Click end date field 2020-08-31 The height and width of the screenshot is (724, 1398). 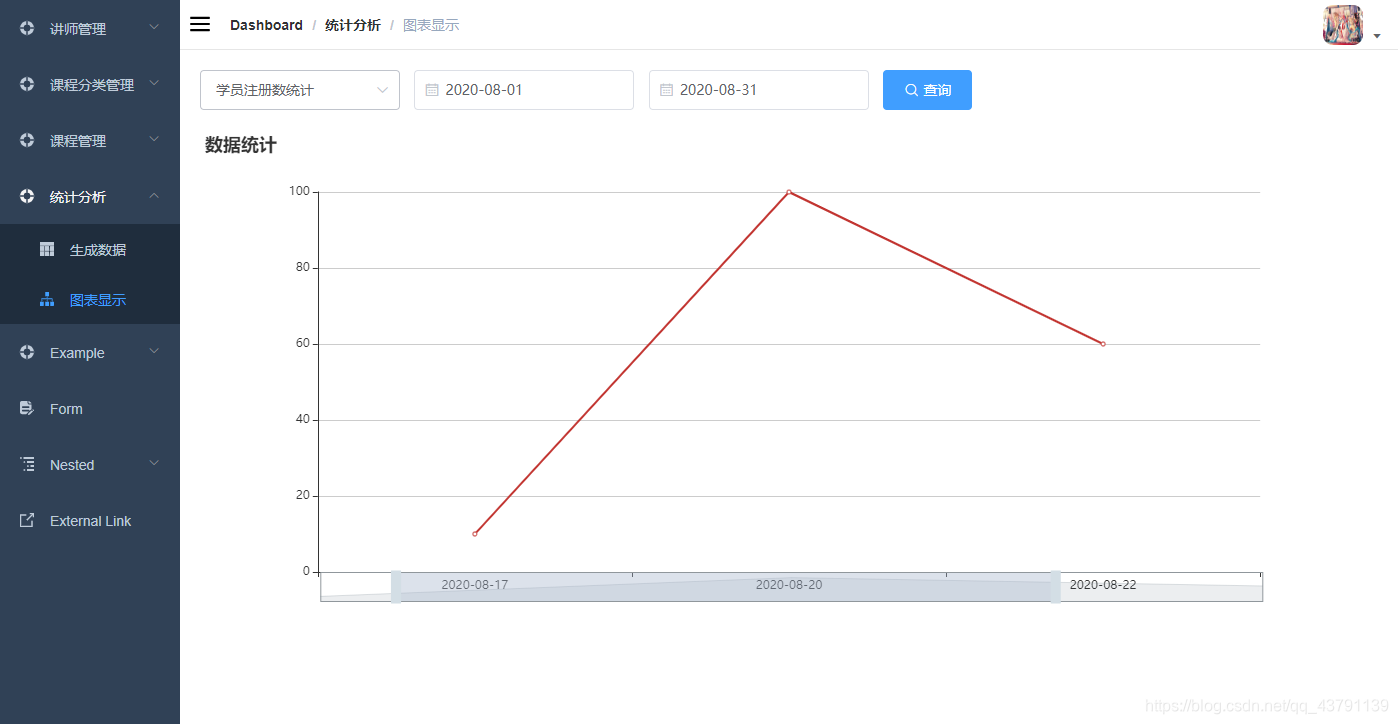759,90
